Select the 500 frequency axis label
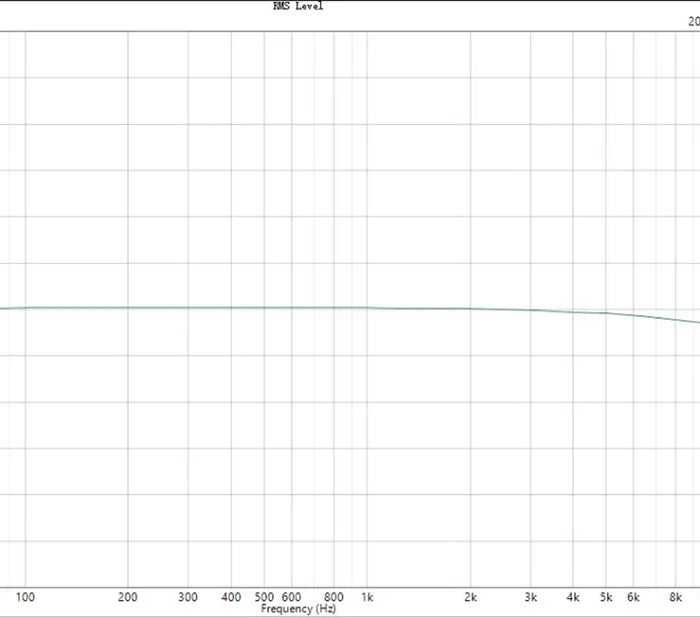 [x=264, y=597]
